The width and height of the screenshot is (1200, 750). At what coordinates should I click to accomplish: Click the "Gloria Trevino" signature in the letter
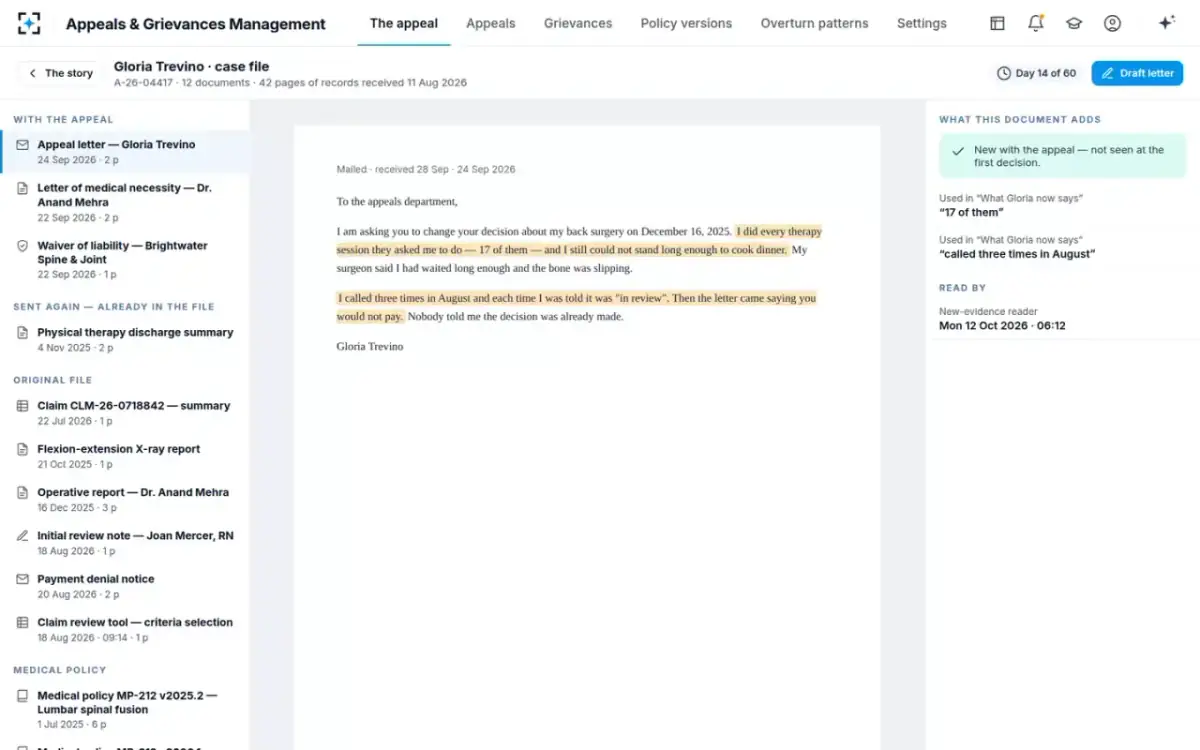click(x=370, y=346)
